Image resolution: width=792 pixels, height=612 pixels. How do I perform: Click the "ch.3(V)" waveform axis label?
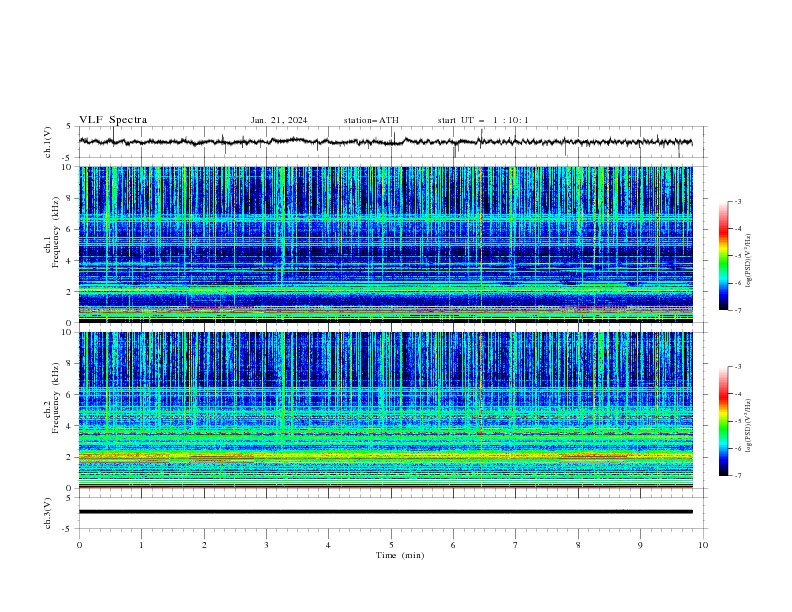click(x=48, y=513)
